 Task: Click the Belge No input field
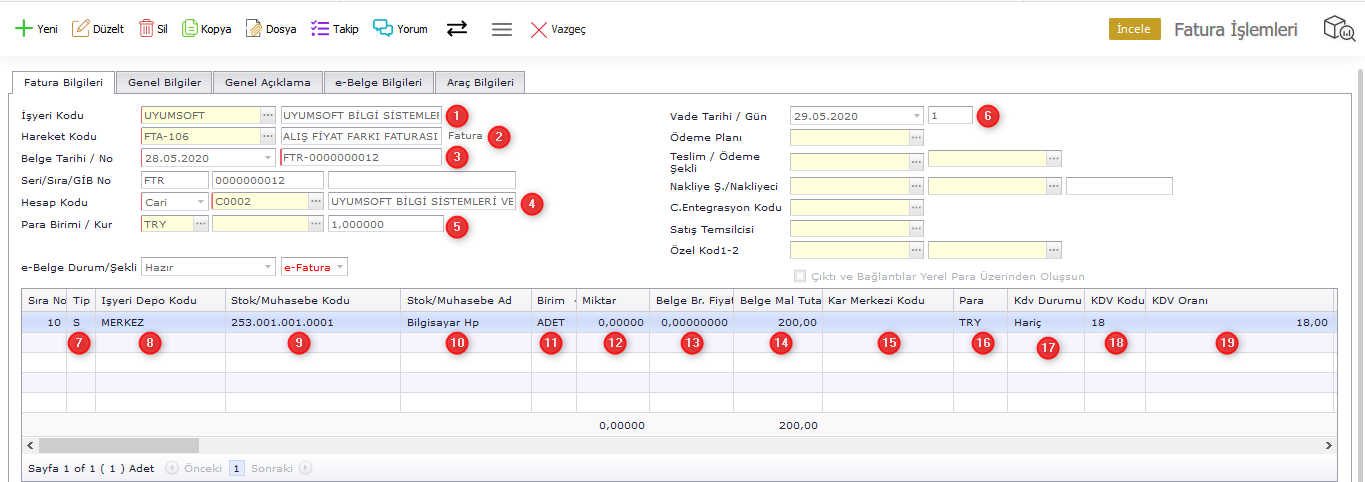coord(360,157)
